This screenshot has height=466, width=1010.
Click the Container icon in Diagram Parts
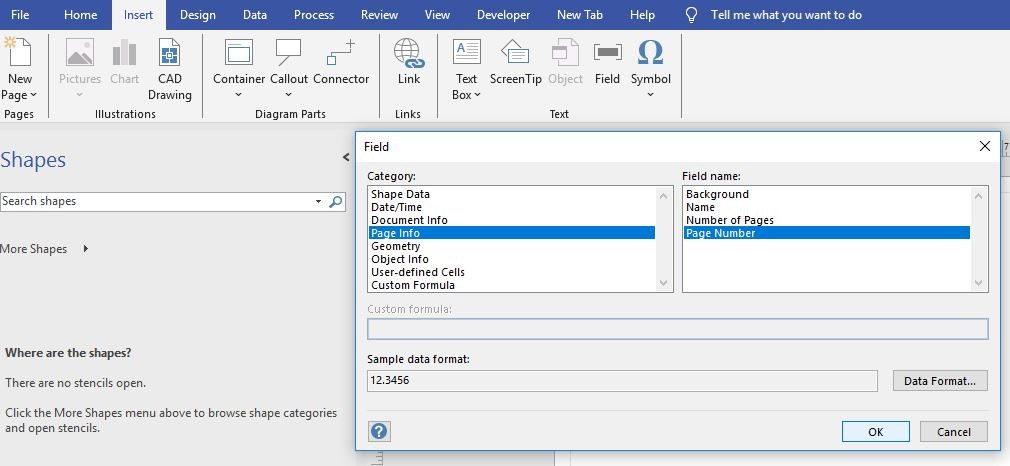point(239,52)
